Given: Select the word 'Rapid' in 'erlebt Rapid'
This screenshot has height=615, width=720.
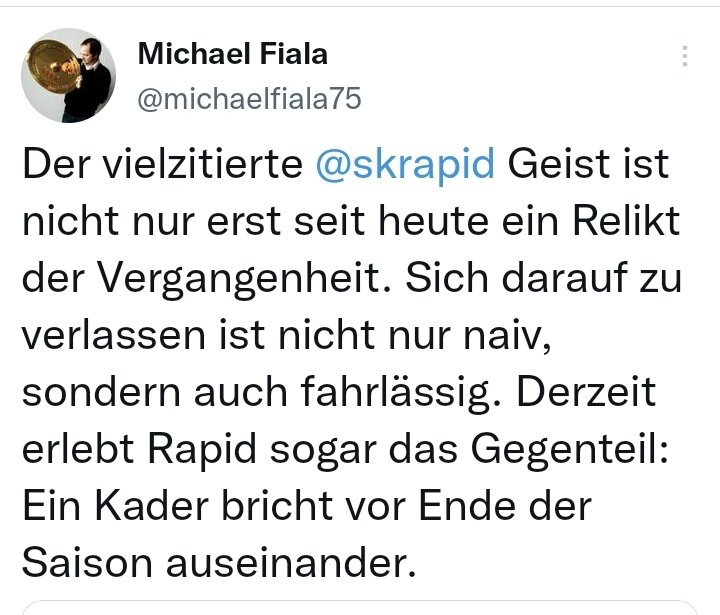Looking at the screenshot, I should click(202, 449).
